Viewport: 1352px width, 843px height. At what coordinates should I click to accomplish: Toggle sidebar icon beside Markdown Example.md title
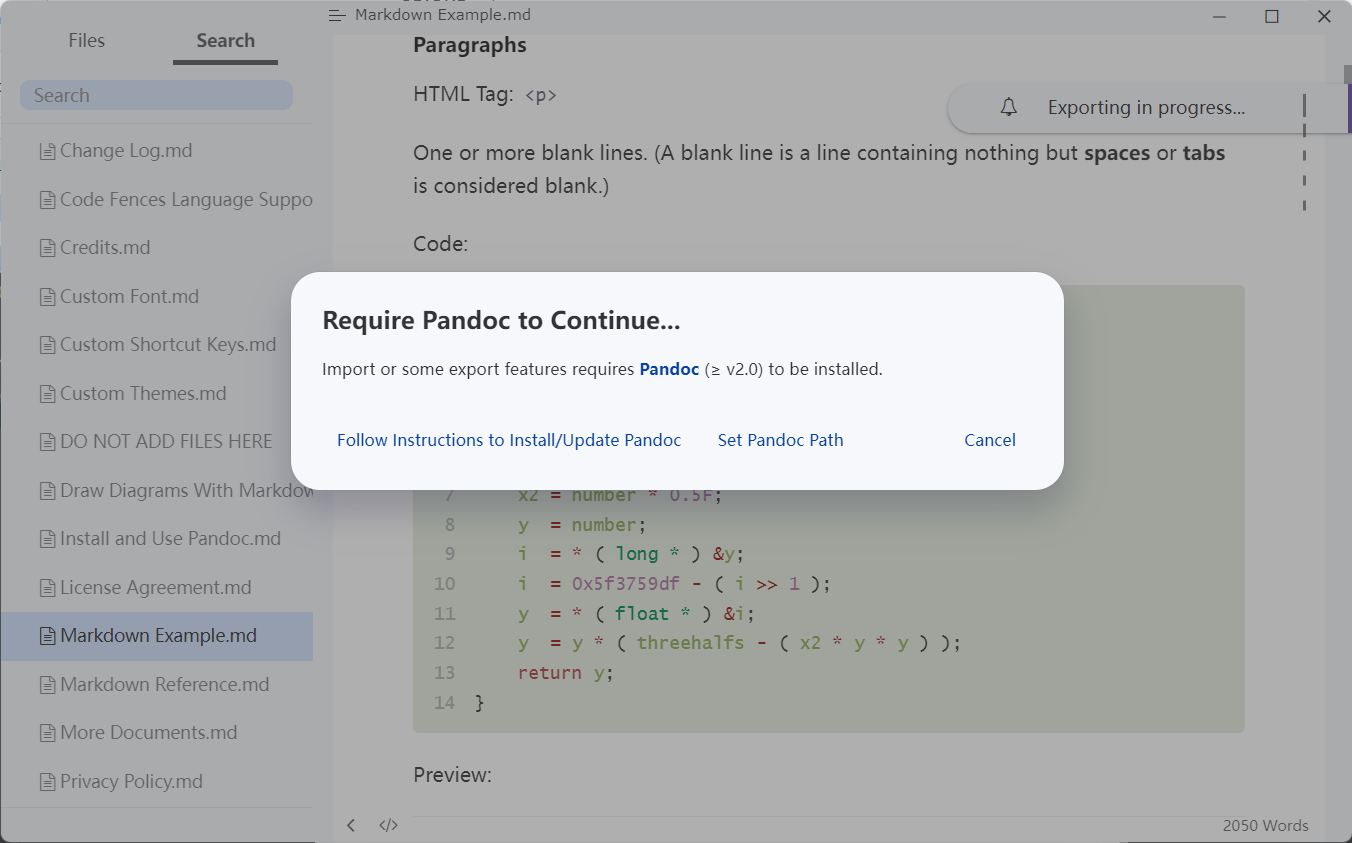point(337,16)
